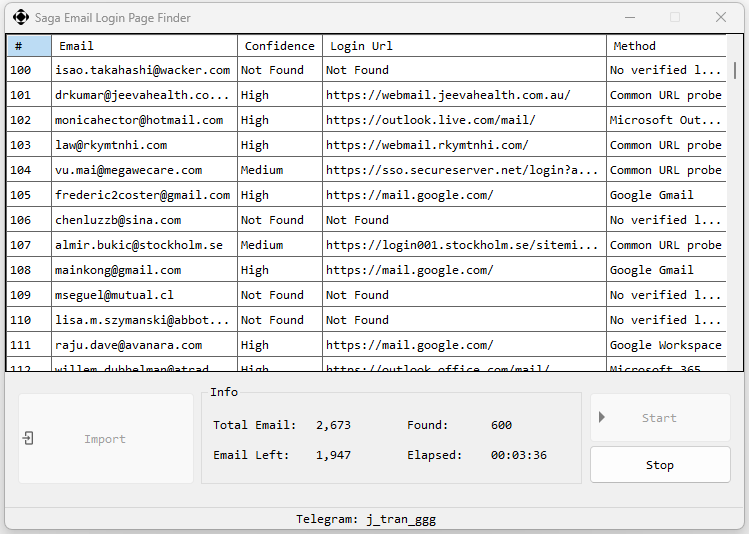Viewport: 749px width, 534px height.
Task: Click Common URL probe method in row 103
Action: coord(666,145)
